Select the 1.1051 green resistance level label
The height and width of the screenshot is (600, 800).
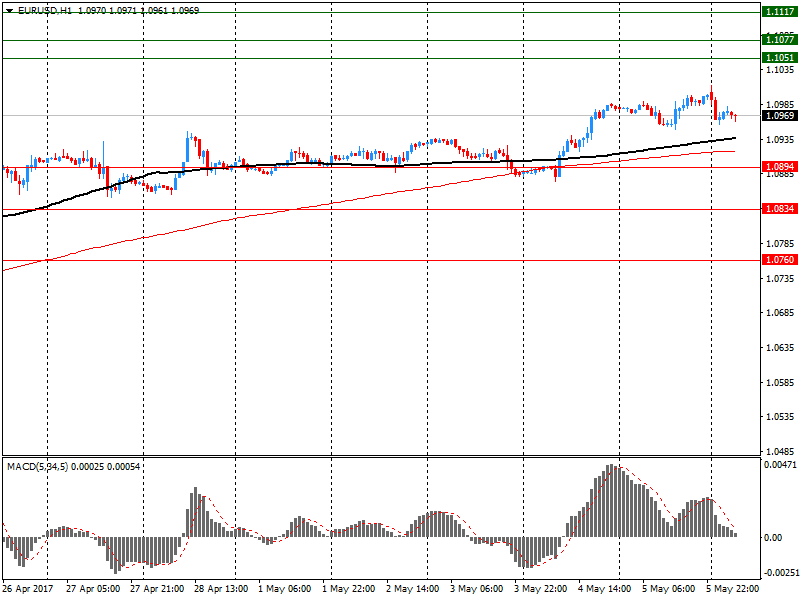[780, 58]
